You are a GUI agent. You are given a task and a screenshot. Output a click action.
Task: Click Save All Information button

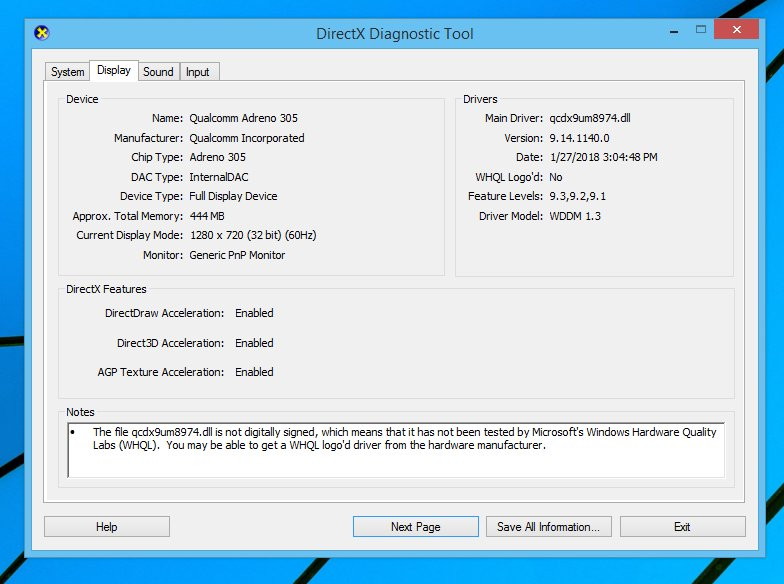click(548, 526)
